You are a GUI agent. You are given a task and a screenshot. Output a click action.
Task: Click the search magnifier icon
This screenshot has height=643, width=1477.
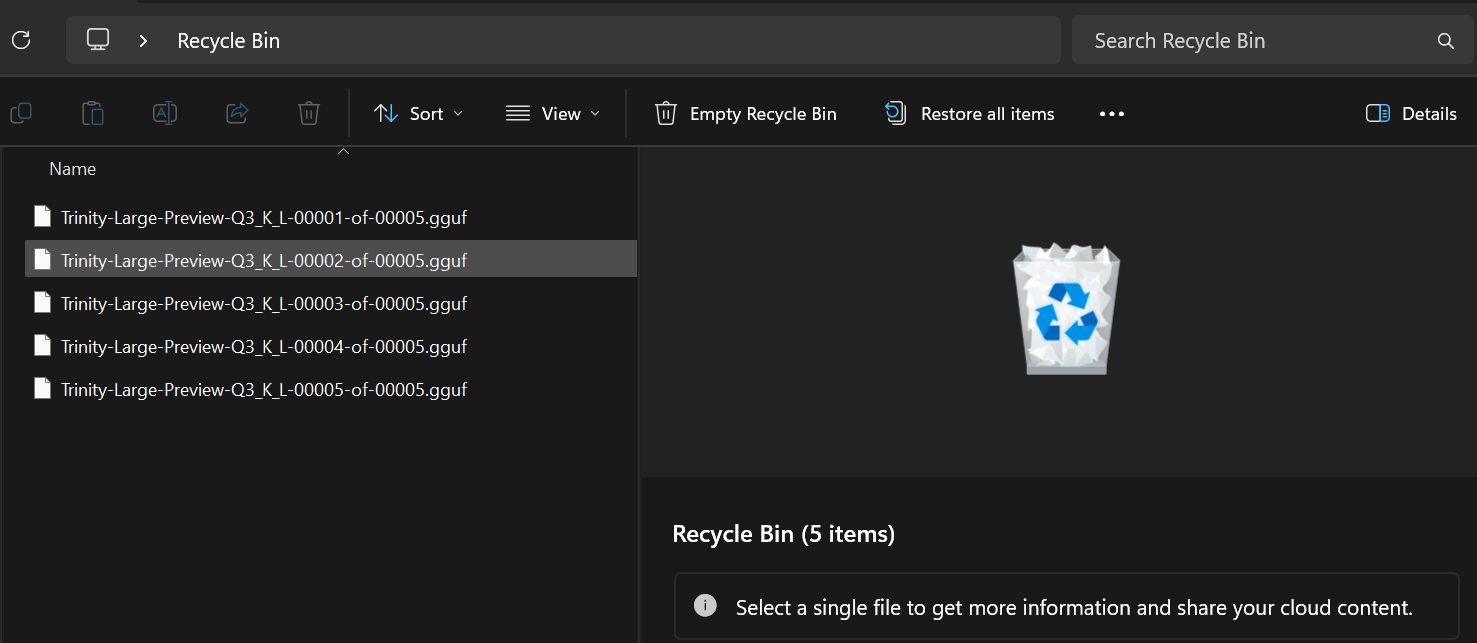tap(1445, 41)
